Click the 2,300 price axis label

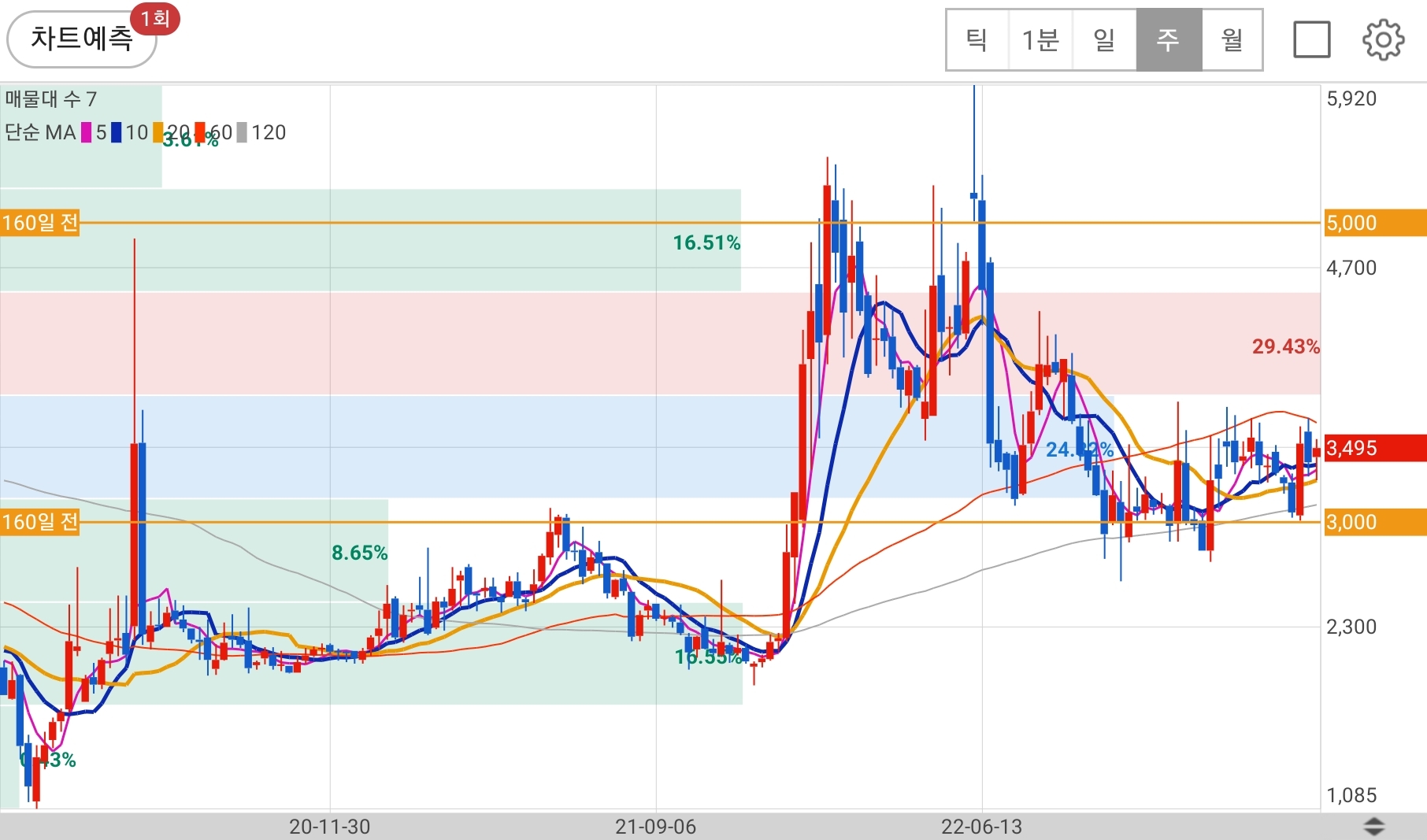(1351, 627)
